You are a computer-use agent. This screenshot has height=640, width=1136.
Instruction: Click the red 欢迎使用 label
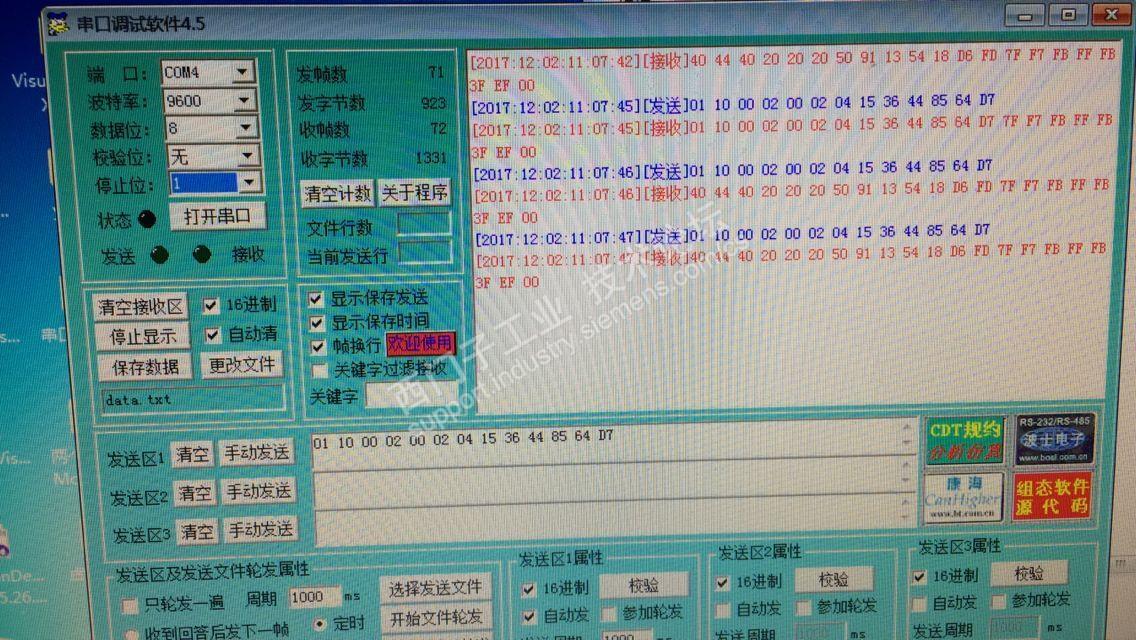click(420, 344)
